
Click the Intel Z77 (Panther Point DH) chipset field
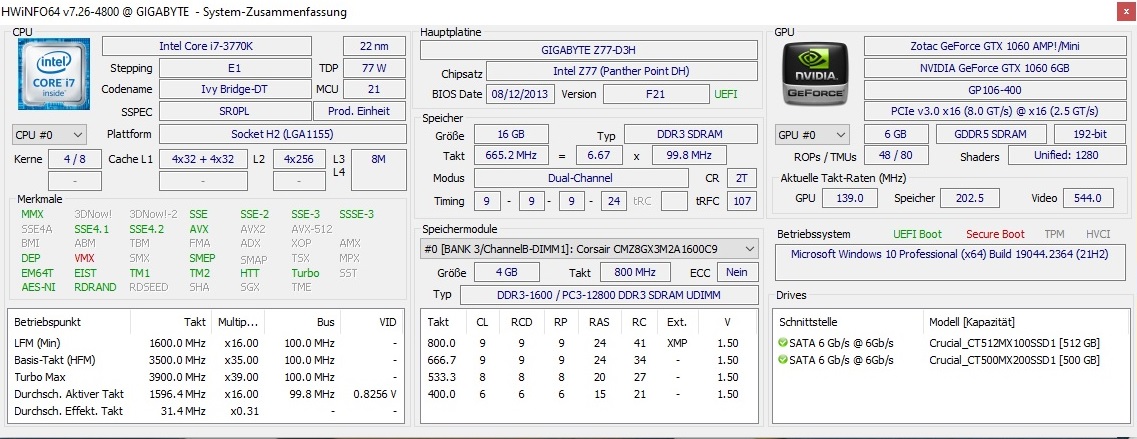(621, 71)
